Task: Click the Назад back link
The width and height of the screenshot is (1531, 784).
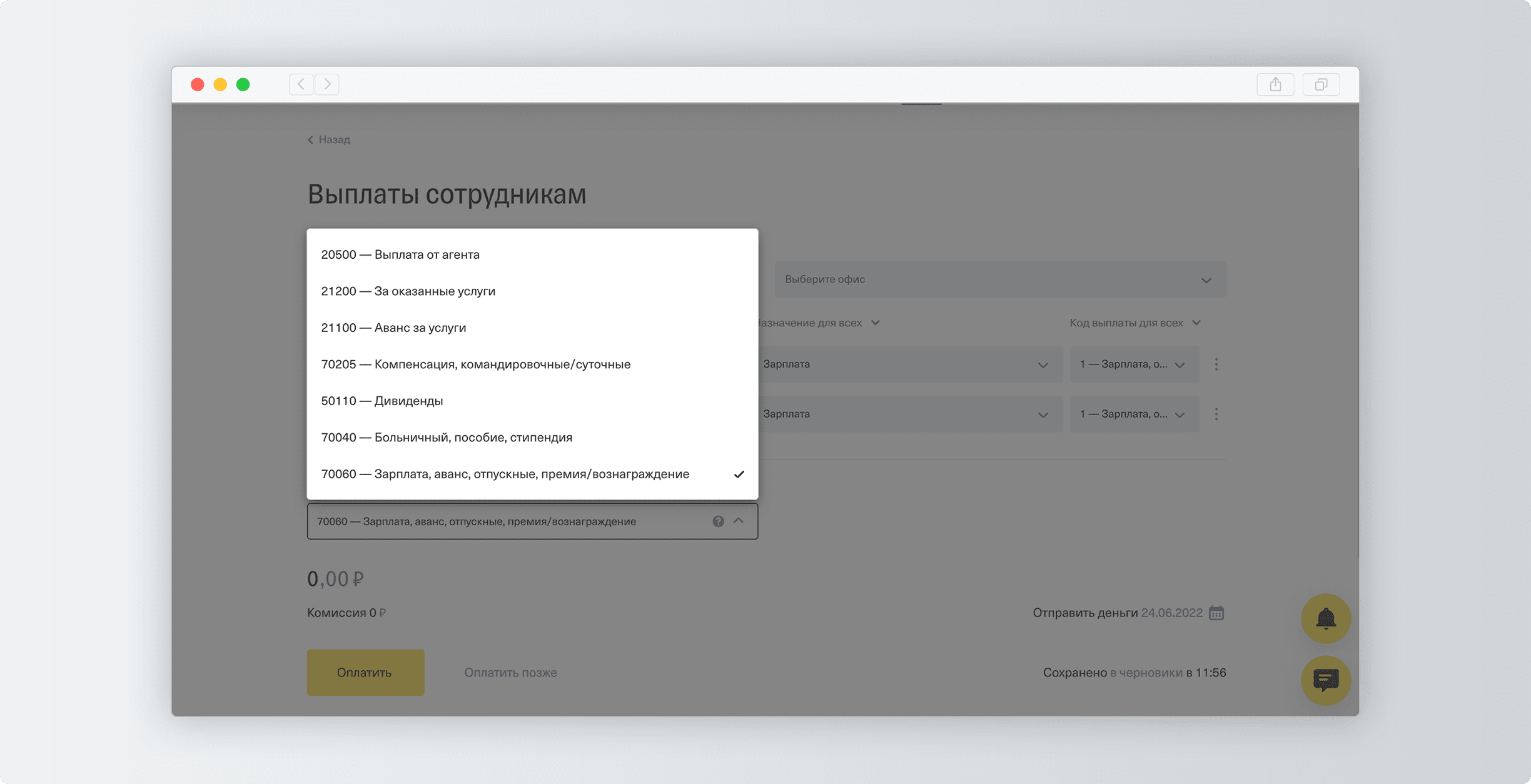Action: pyautogui.click(x=329, y=139)
